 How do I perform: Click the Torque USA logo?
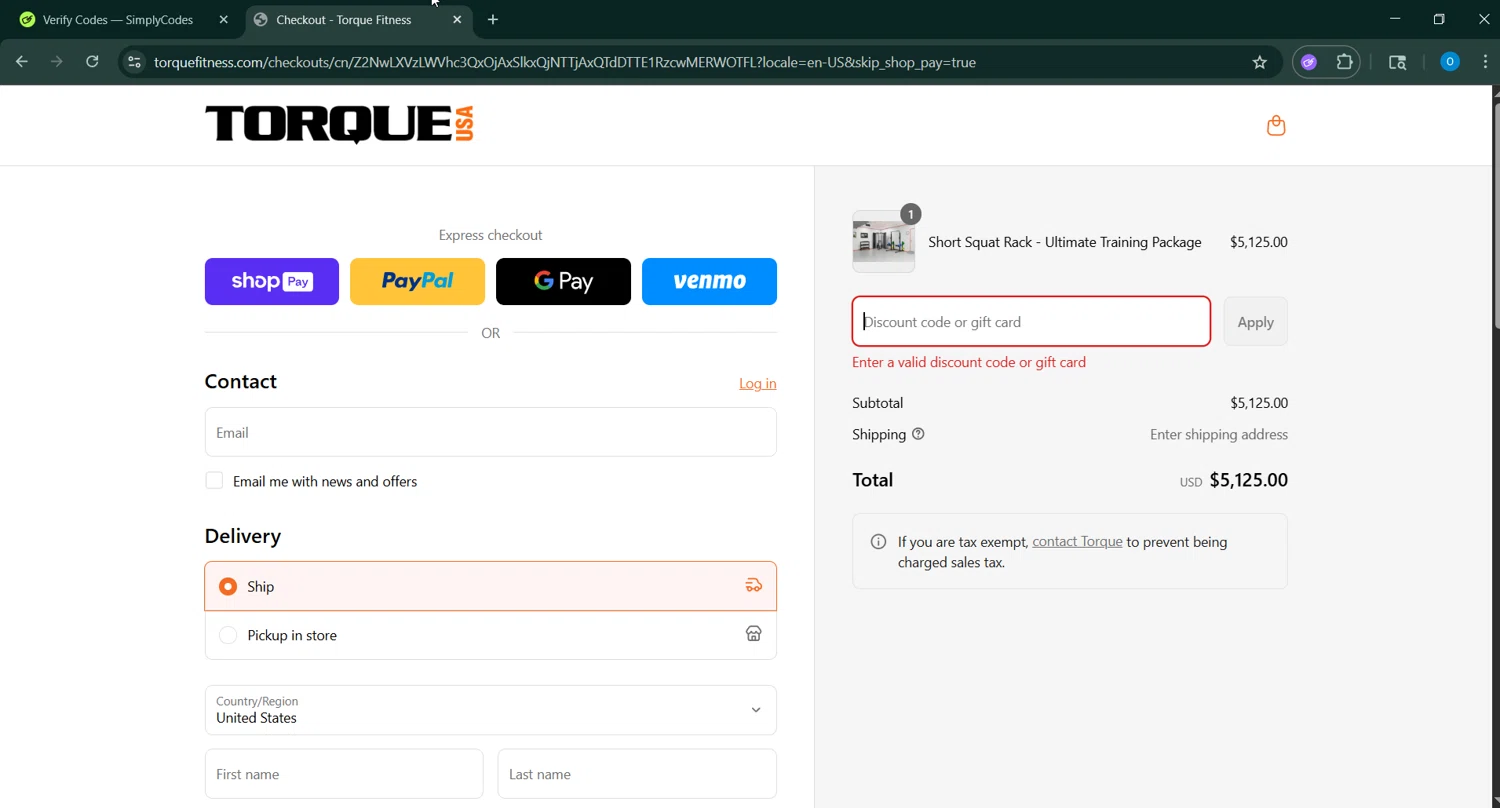(339, 125)
